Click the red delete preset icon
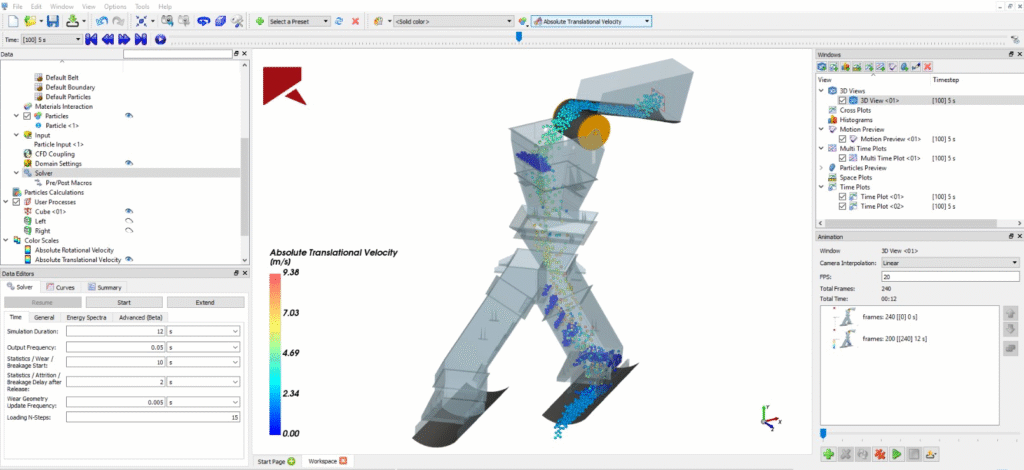 [x=355, y=21]
